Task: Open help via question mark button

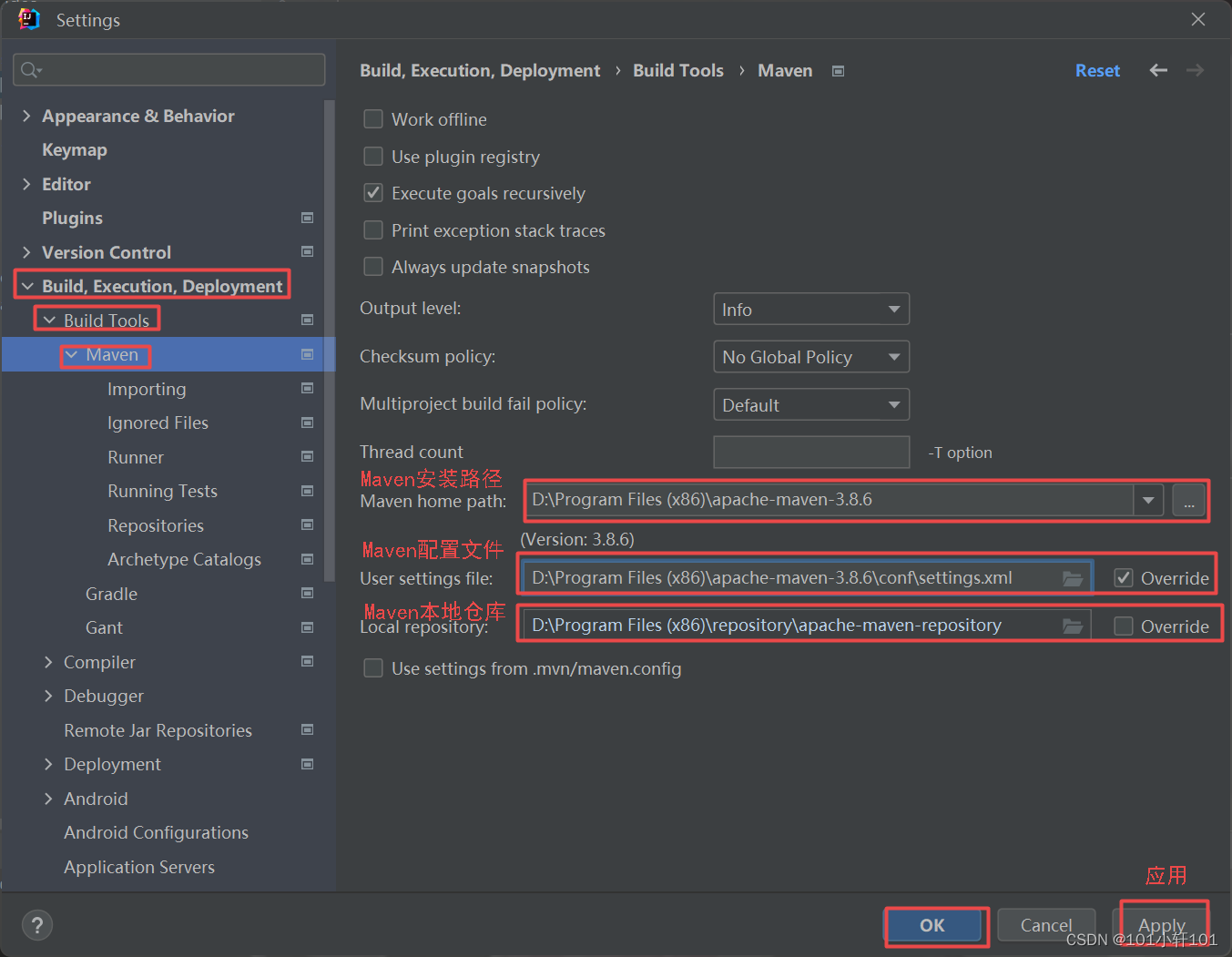Action: [37, 925]
